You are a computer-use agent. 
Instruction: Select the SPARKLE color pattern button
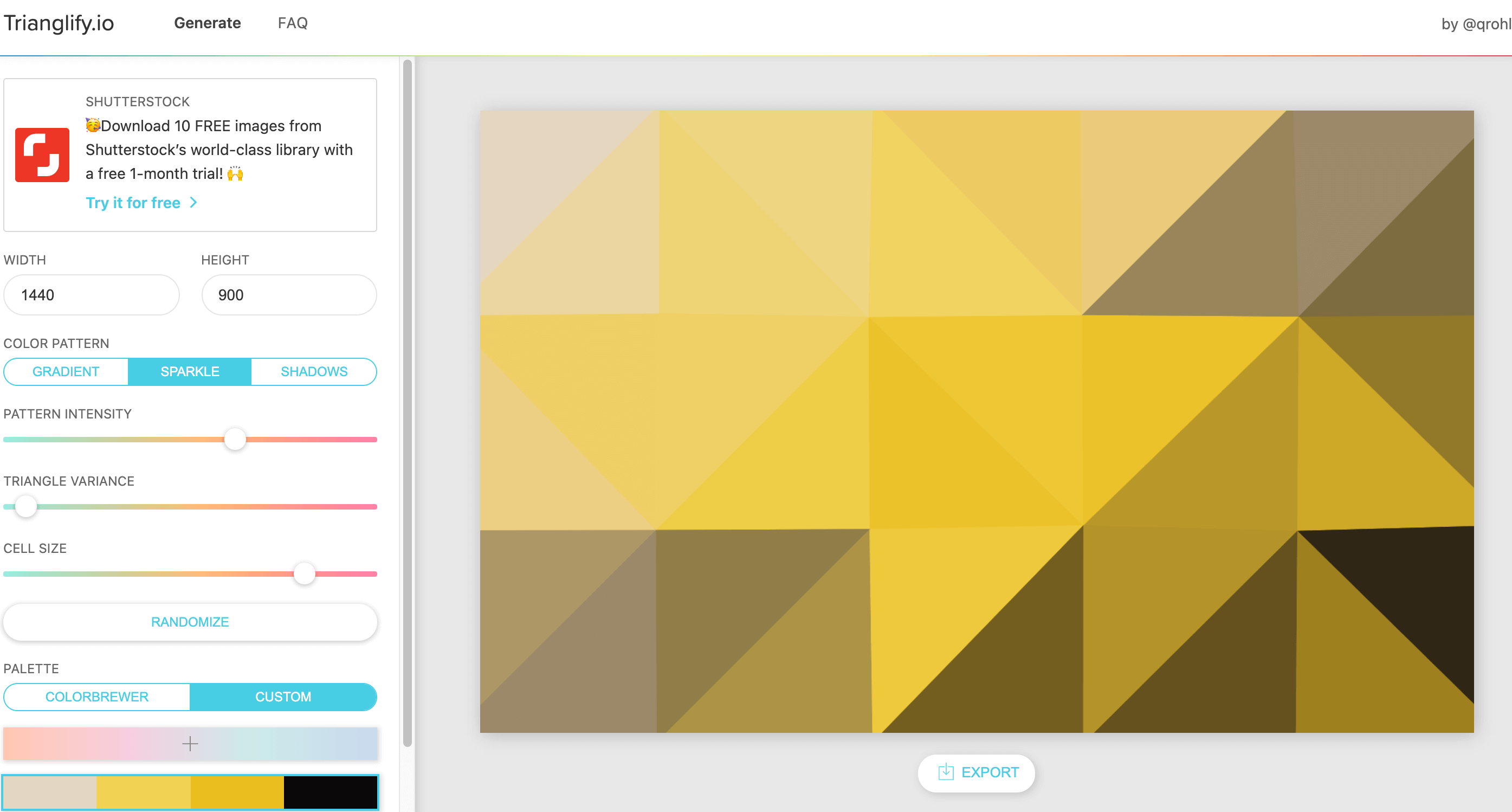(189, 371)
